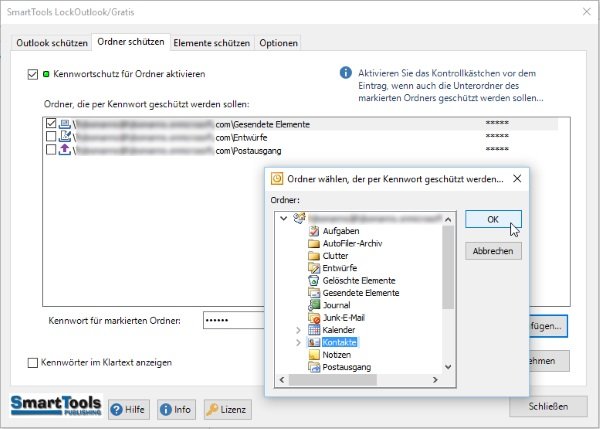Switch to Outlook schützen tab
This screenshot has width=600, height=429.
[x=52, y=43]
